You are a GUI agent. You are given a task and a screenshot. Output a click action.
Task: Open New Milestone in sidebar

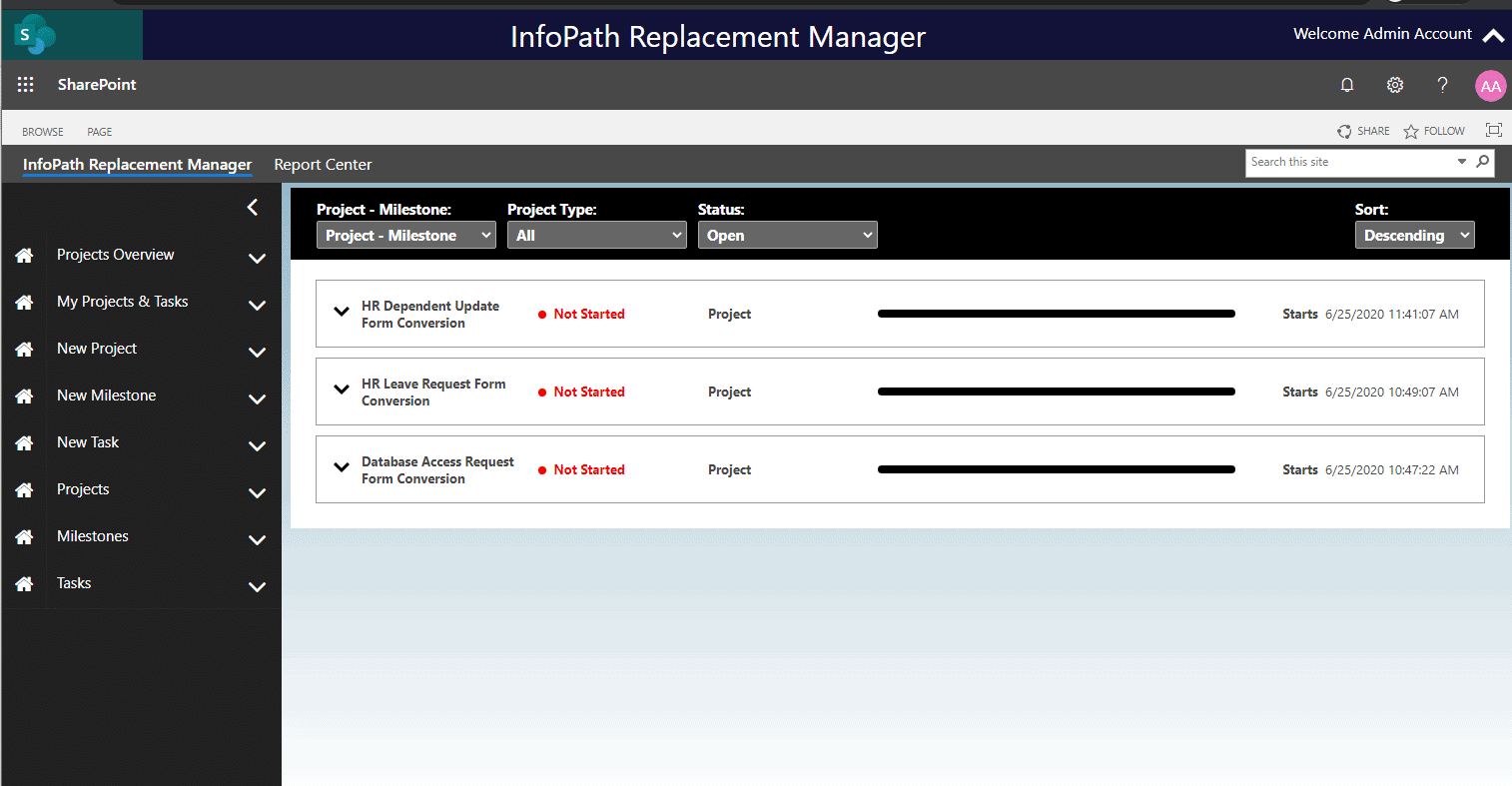tap(107, 395)
